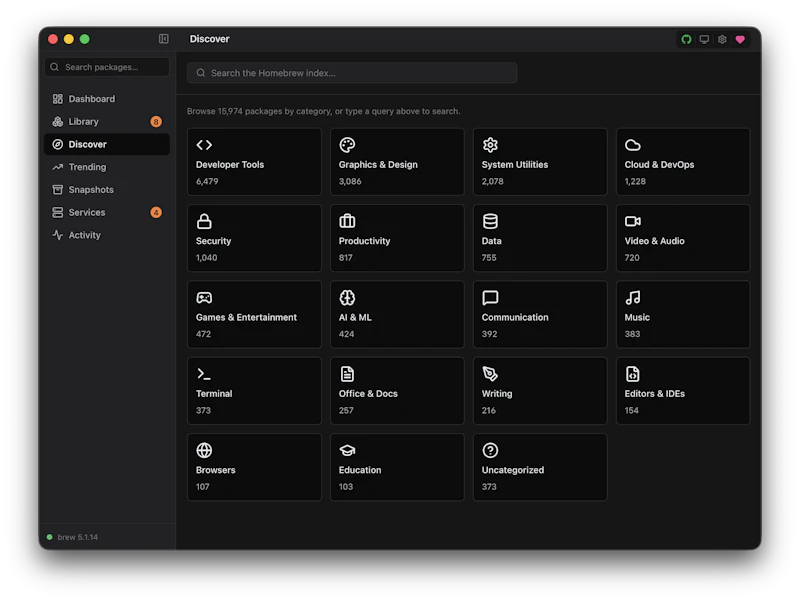Click the 103 count on Education card
Screen dimensions: 800x601
coord(346,487)
